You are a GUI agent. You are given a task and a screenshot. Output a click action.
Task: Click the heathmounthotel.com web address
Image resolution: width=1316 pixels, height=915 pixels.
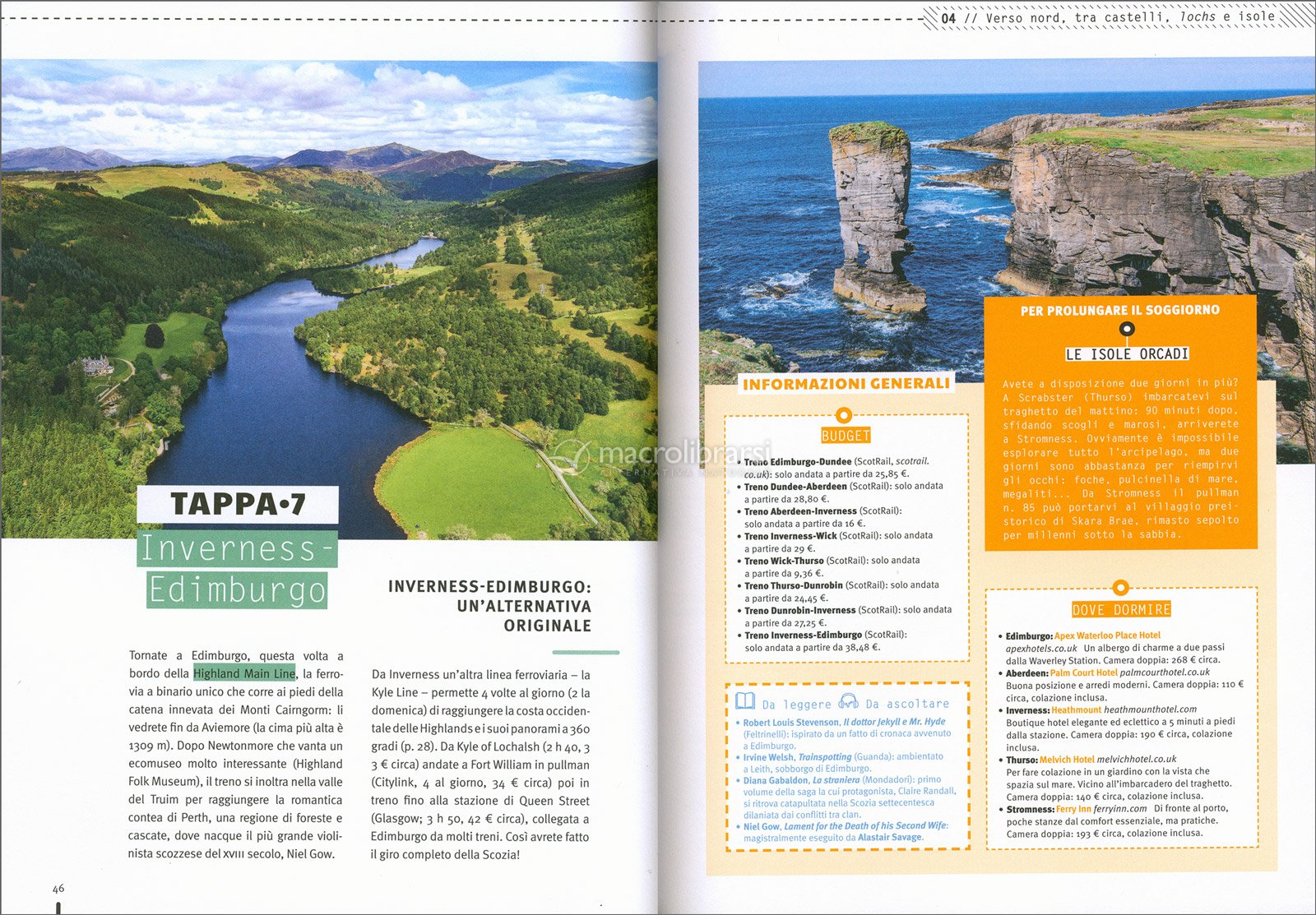coord(1150,709)
